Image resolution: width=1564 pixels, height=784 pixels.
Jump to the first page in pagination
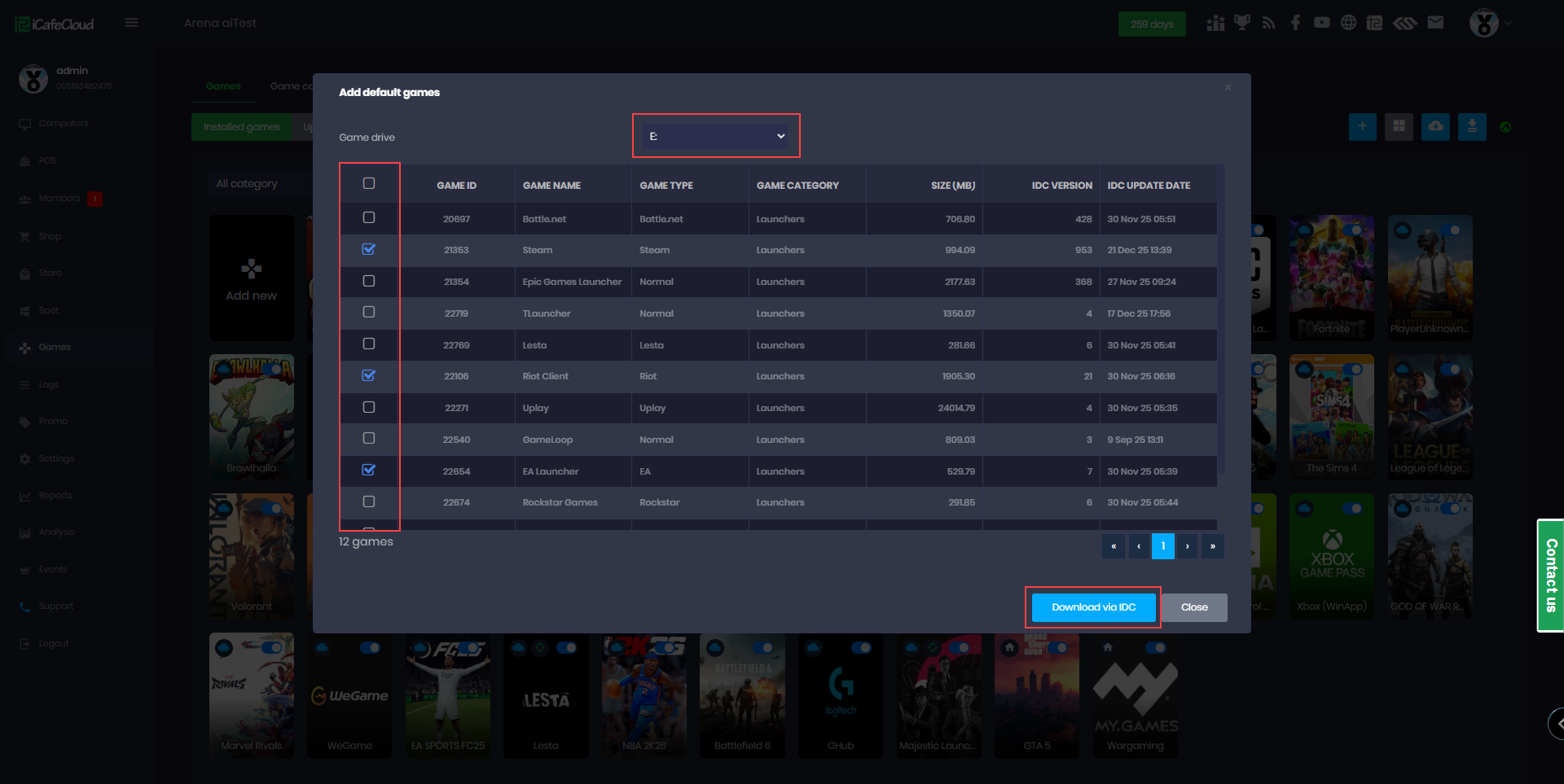point(1114,546)
